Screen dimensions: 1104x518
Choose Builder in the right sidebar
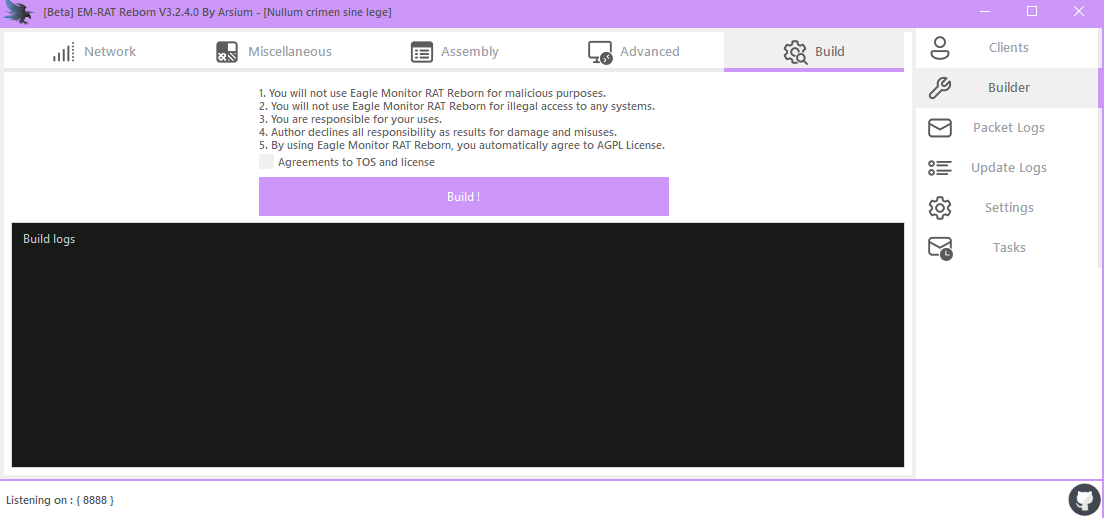pyautogui.click(x=1008, y=88)
